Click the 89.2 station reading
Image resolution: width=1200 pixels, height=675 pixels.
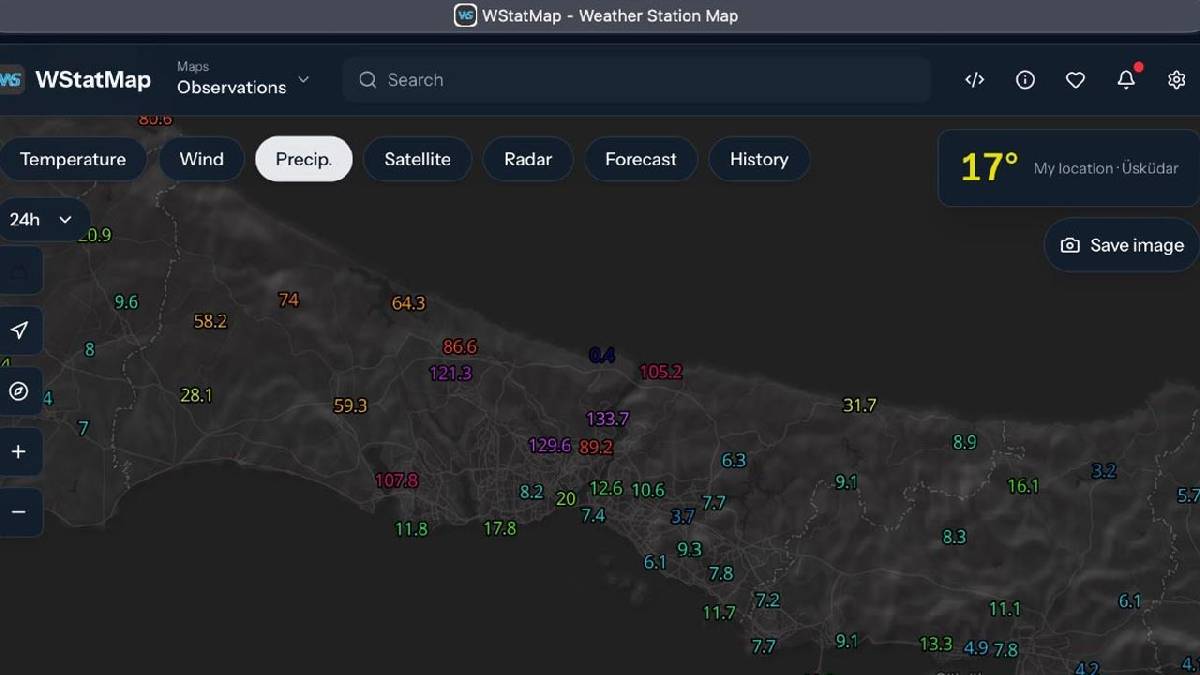(x=595, y=447)
